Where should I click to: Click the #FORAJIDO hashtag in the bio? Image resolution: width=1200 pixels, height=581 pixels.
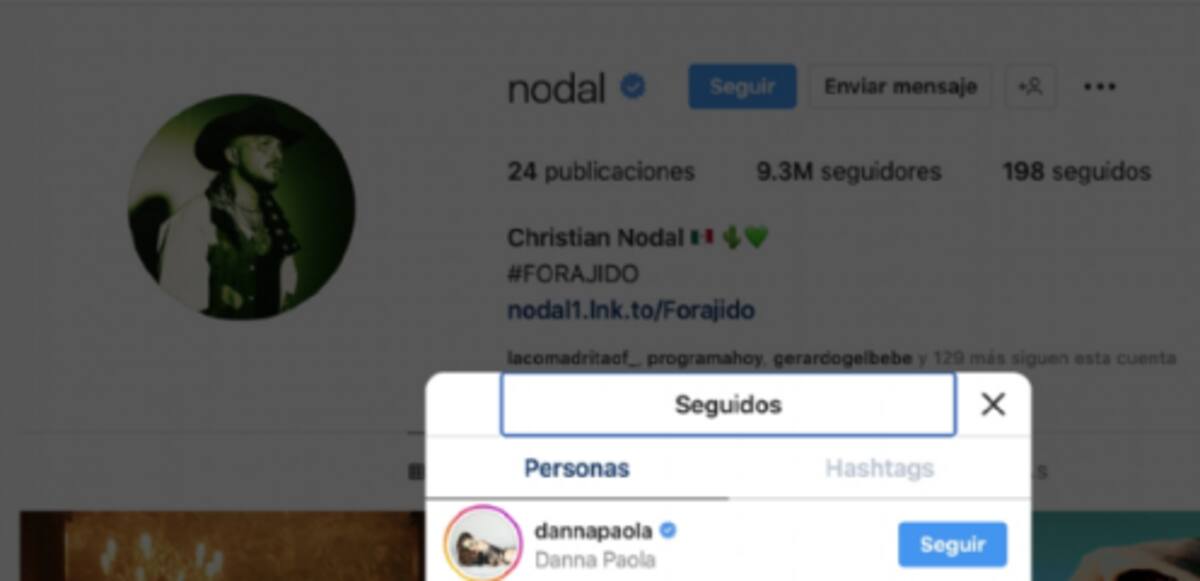coord(573,274)
